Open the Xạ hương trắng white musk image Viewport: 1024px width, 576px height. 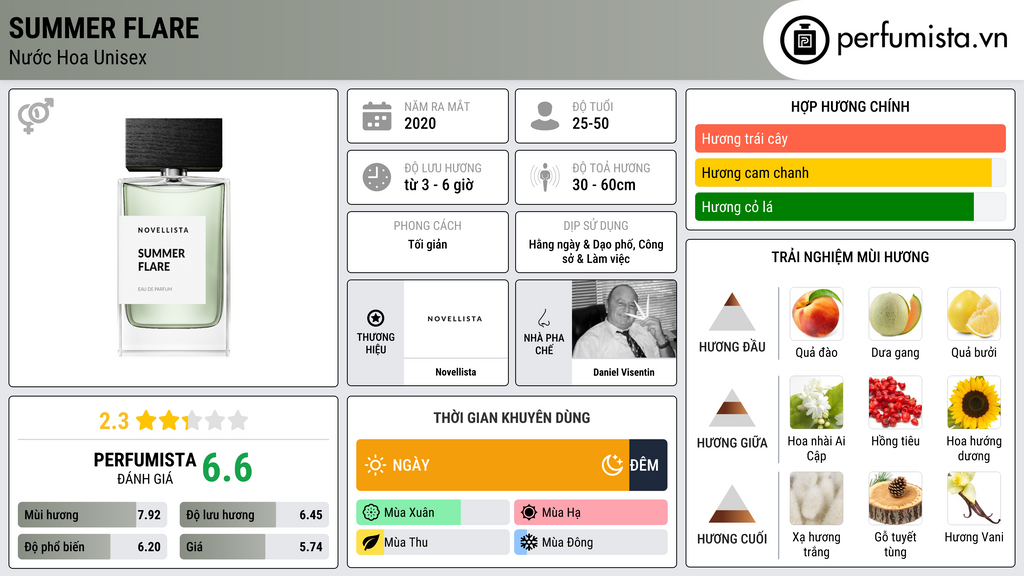coord(816,498)
